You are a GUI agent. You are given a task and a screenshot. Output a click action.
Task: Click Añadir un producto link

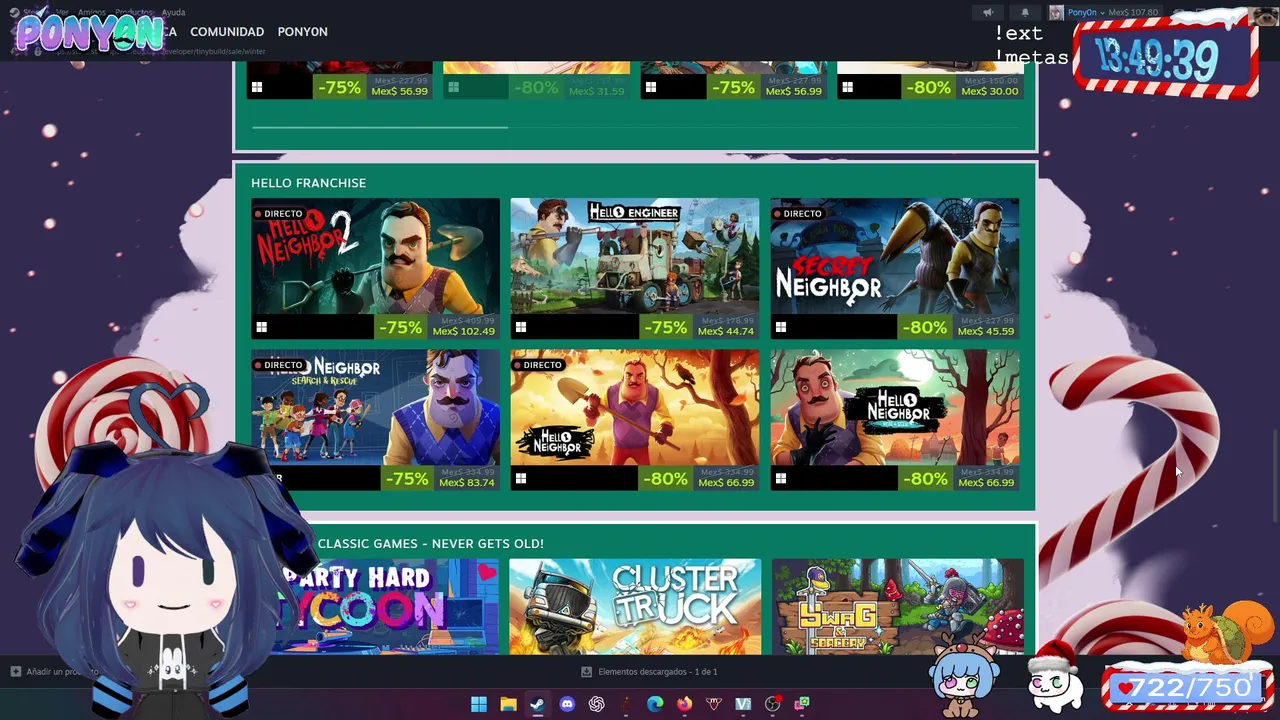tap(55, 672)
